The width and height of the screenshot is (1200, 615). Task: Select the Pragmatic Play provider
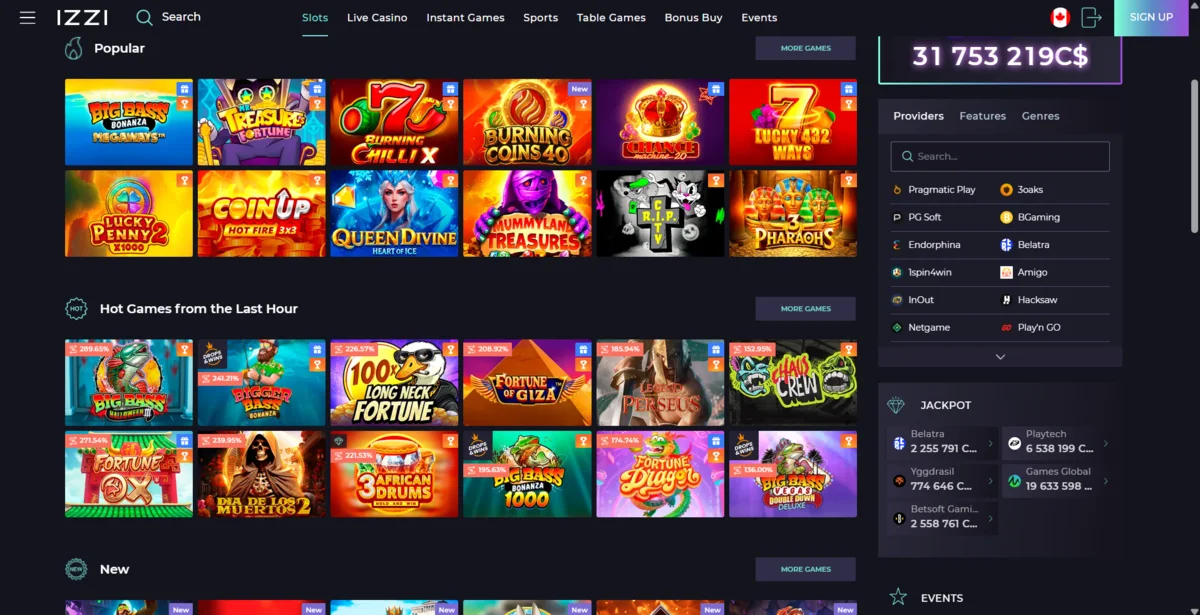[942, 190]
